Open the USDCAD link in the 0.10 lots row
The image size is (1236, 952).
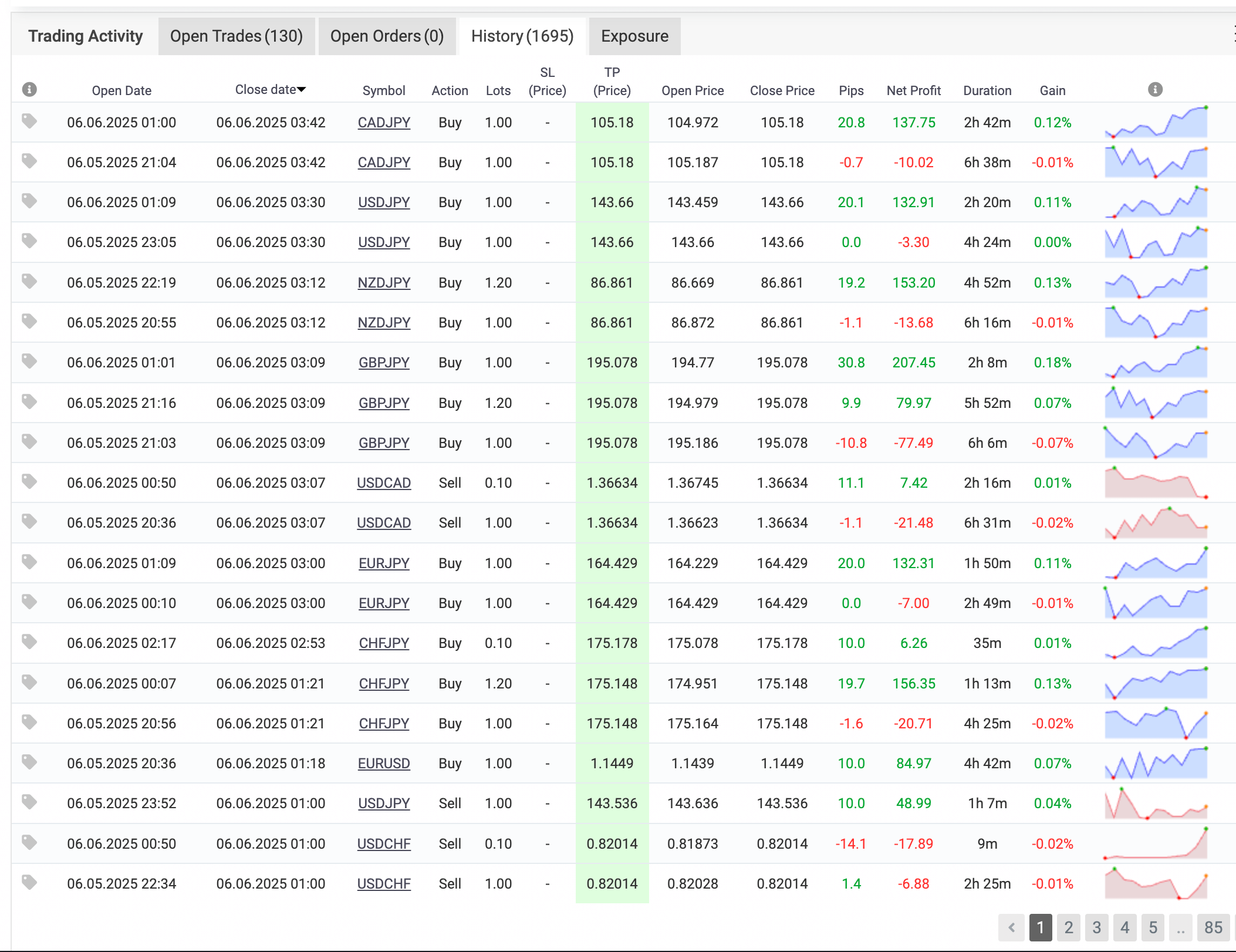[384, 483]
